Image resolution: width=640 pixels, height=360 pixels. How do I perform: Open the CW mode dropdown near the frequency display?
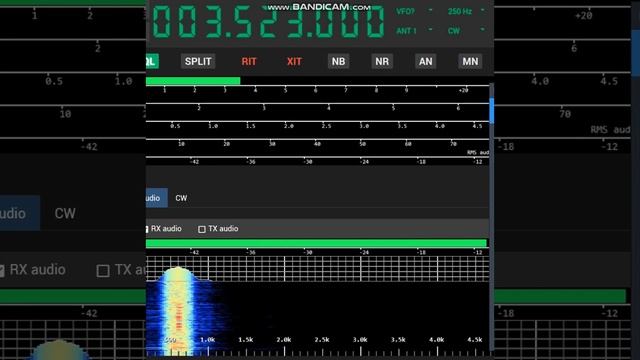[466, 31]
